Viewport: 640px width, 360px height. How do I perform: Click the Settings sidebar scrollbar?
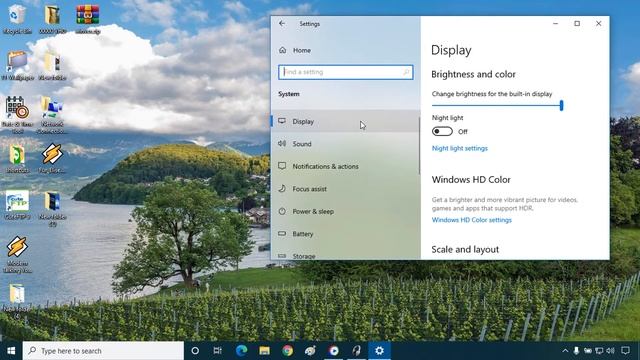coord(419,146)
